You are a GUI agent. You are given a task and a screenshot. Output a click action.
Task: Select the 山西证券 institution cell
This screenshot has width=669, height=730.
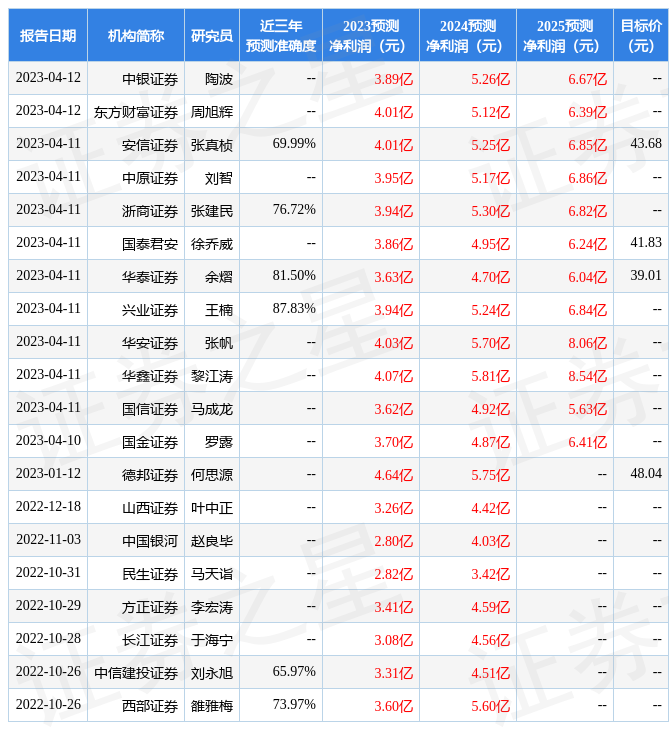pyautogui.click(x=136, y=508)
